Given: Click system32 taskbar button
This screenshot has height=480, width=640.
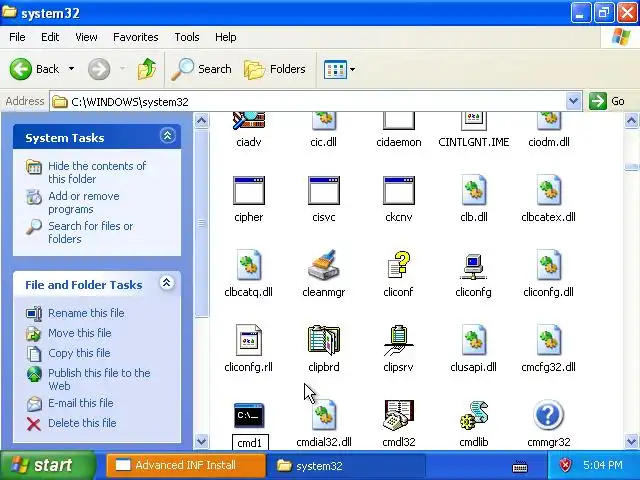Looking at the screenshot, I should (346, 466).
